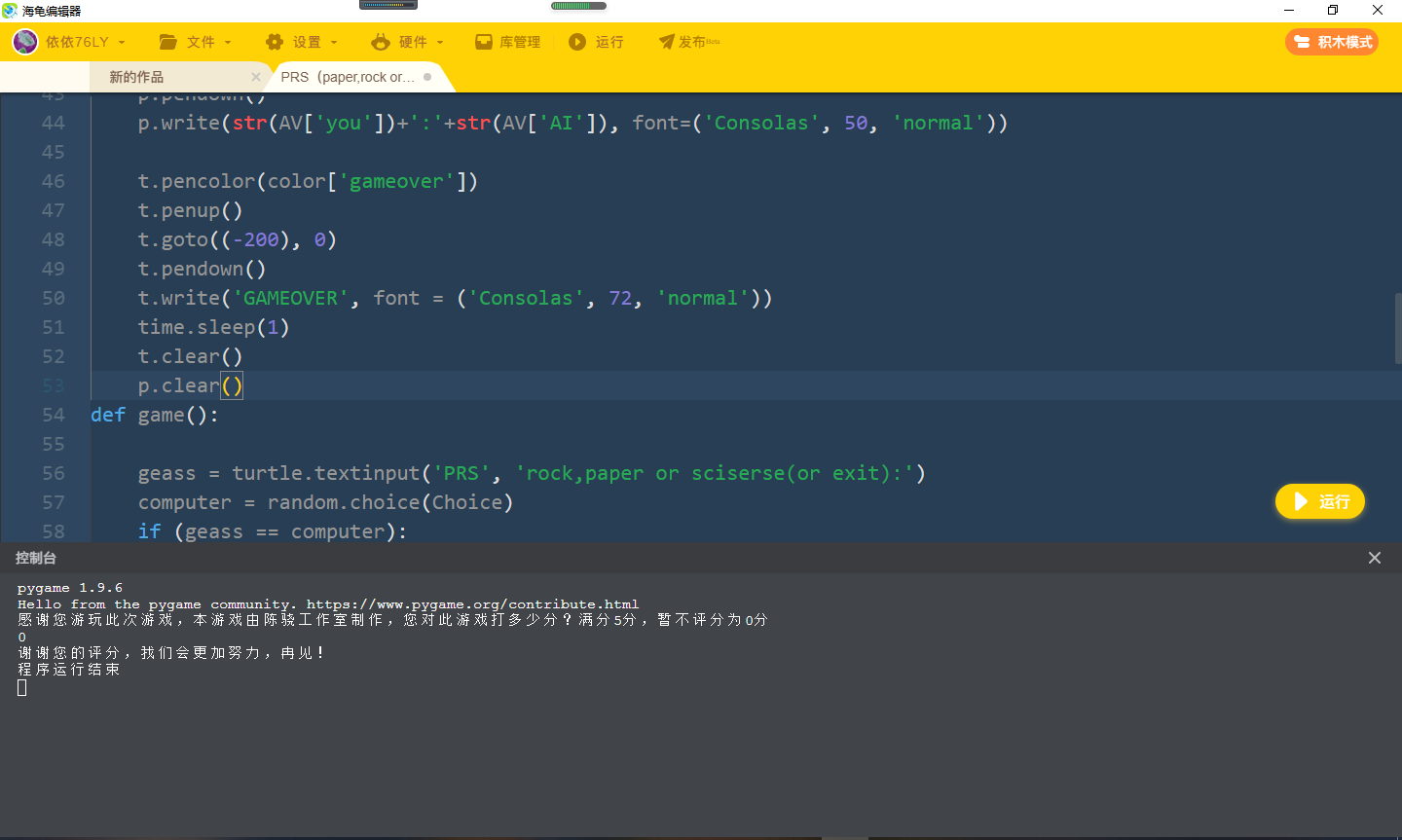The image size is (1402, 840).
Task: Switch to the 新的作品 tab
Action: click(x=136, y=77)
